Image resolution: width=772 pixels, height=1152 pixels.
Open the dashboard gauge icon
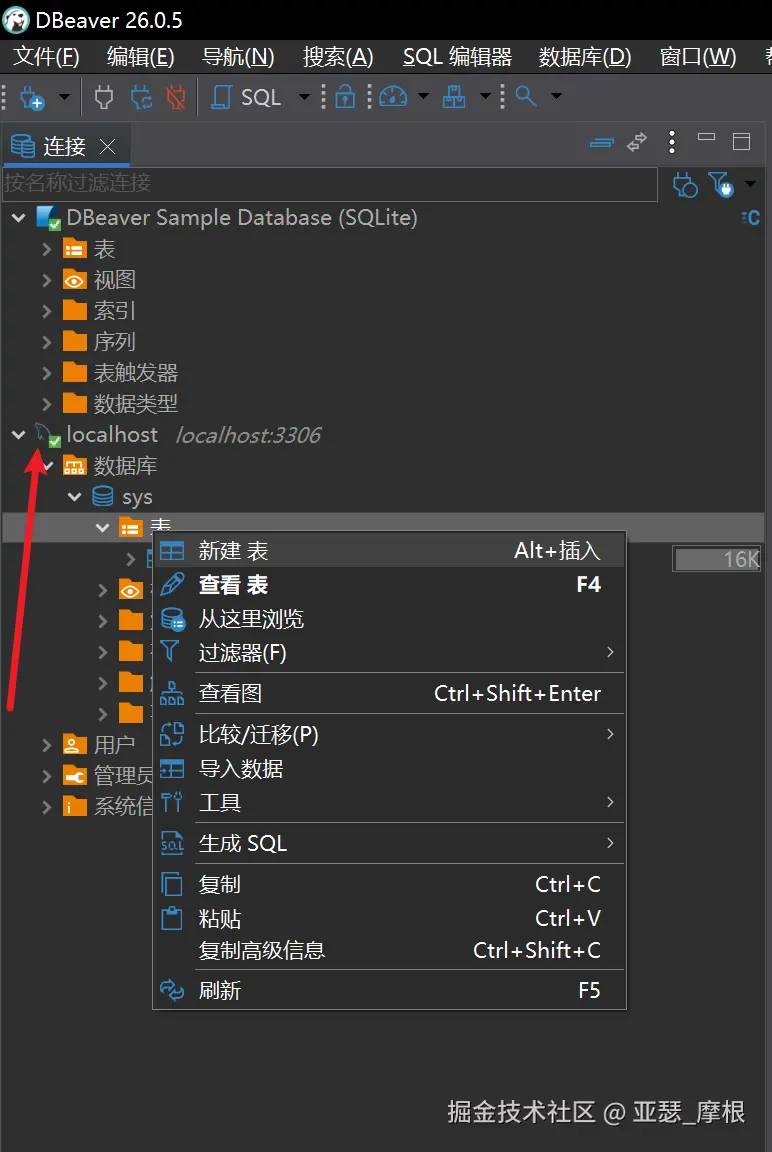point(393,97)
